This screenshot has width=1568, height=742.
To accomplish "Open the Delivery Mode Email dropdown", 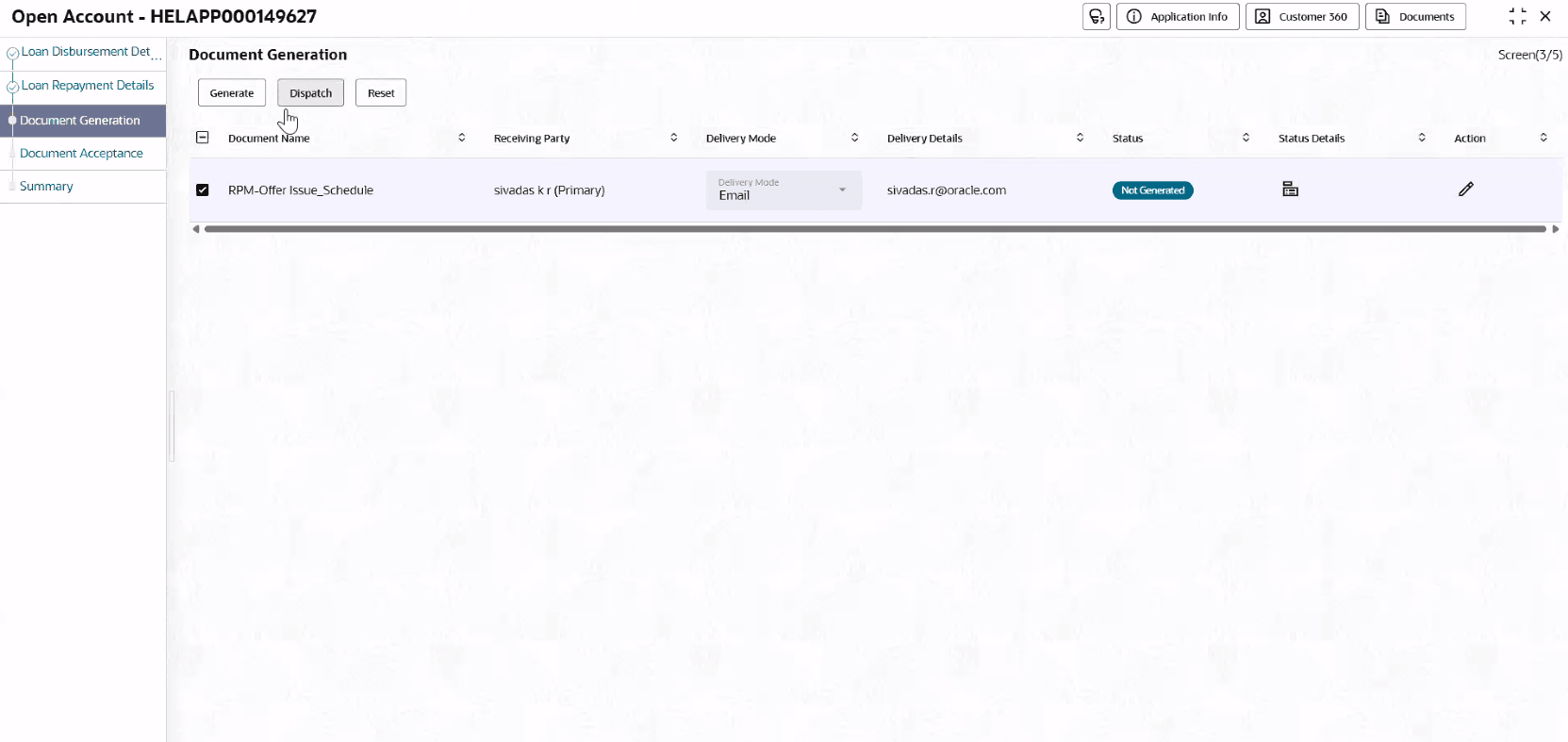I will click(784, 190).
